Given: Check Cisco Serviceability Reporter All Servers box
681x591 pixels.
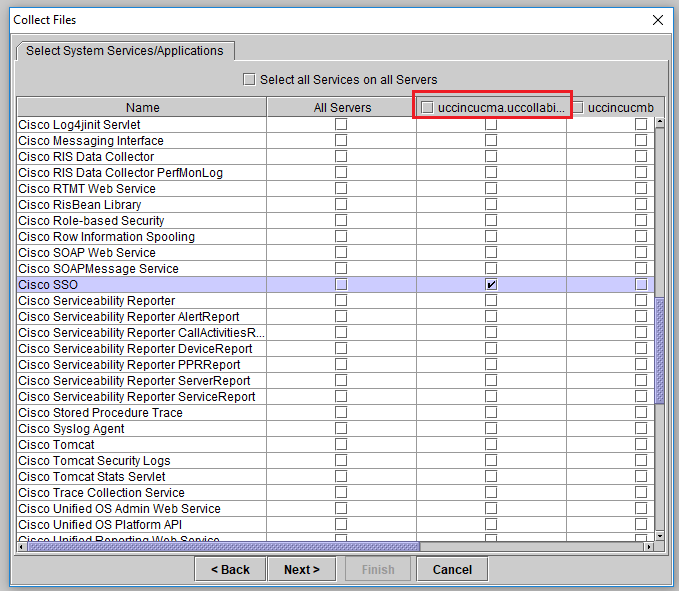Looking at the screenshot, I should pos(341,300).
